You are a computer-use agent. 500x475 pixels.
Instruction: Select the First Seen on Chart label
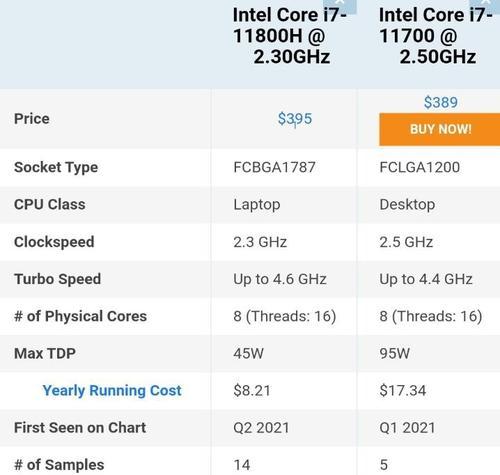click(x=80, y=428)
